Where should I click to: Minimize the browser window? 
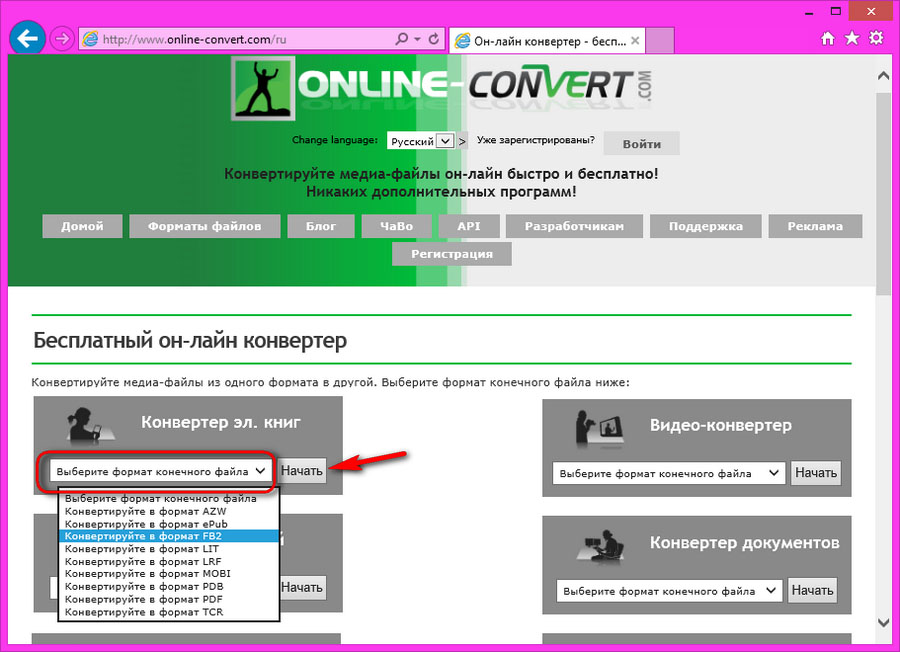[809, 11]
